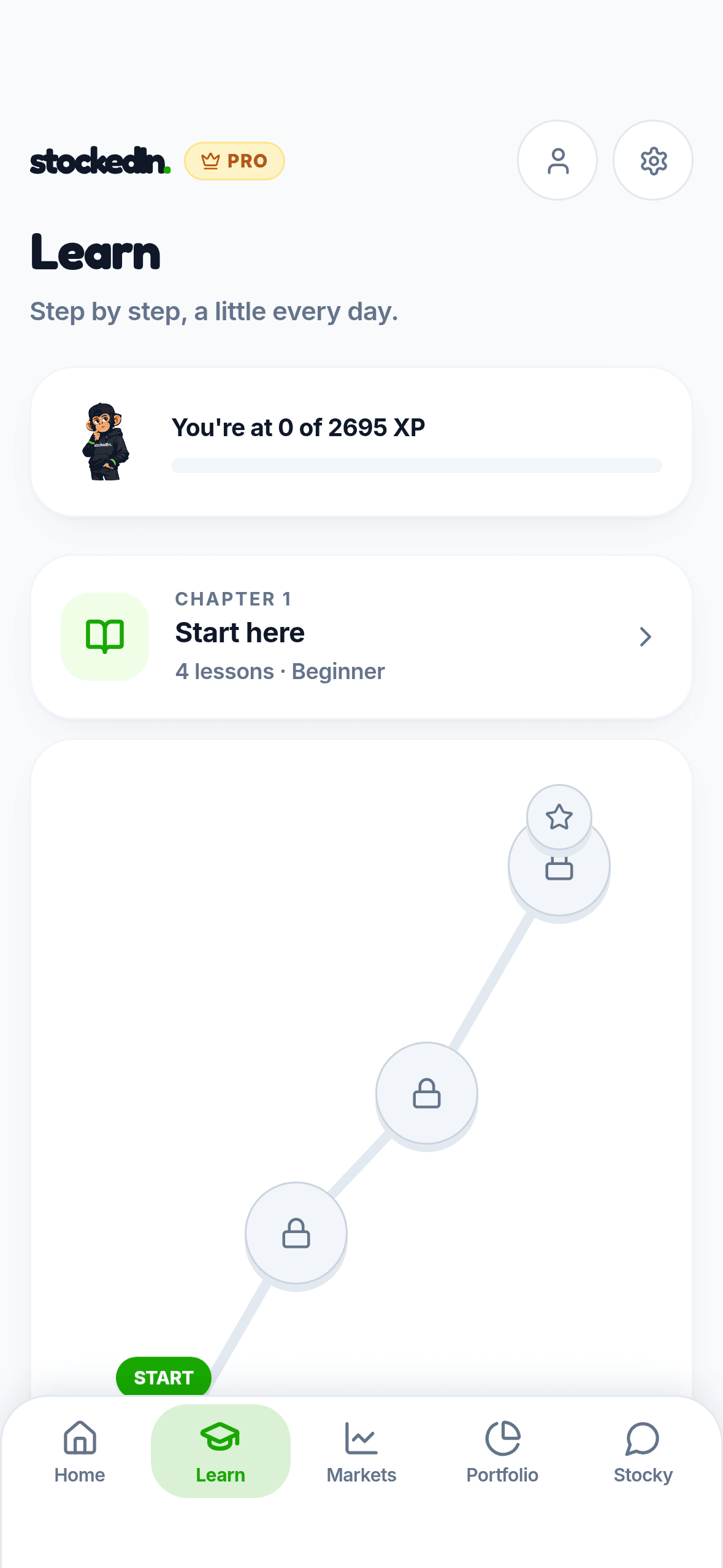Tap the stockedIn logo
723x1568 pixels.
(100, 161)
